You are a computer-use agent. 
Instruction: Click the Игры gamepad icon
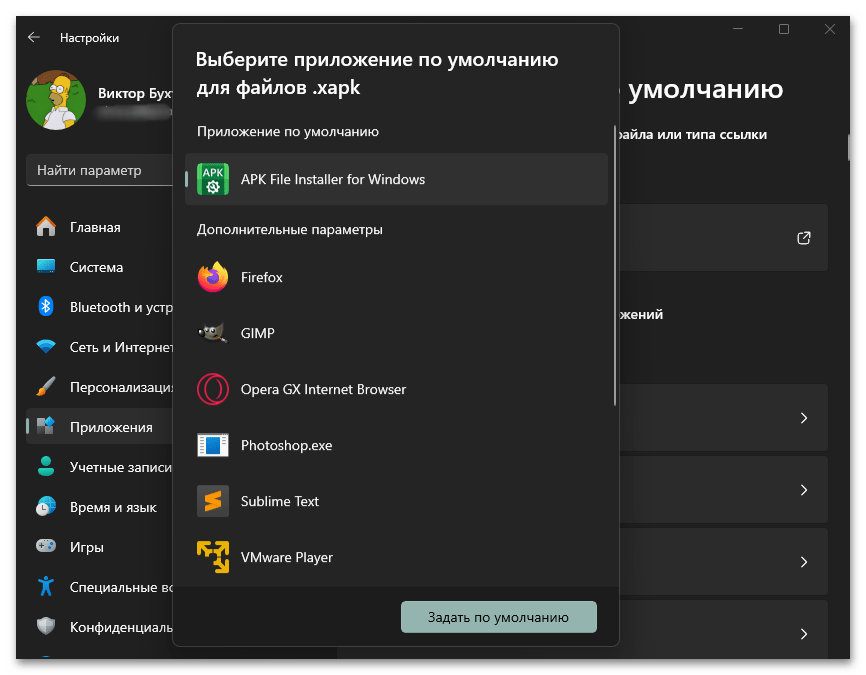(46, 546)
